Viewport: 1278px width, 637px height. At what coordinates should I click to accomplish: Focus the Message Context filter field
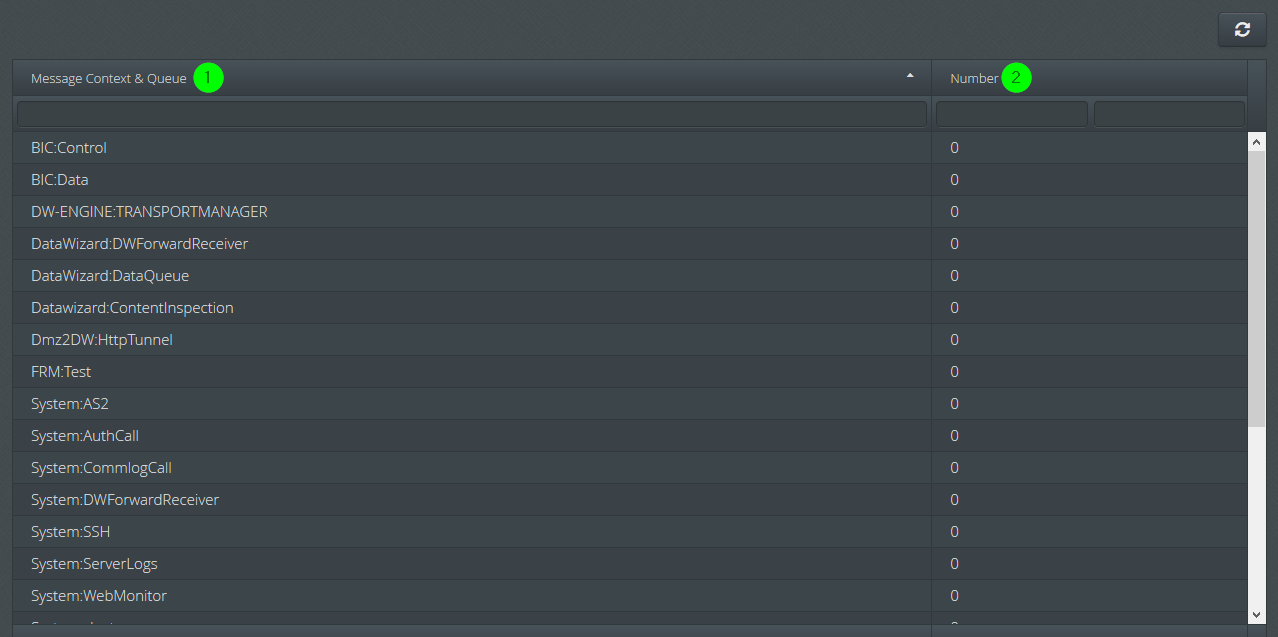[x=472, y=114]
